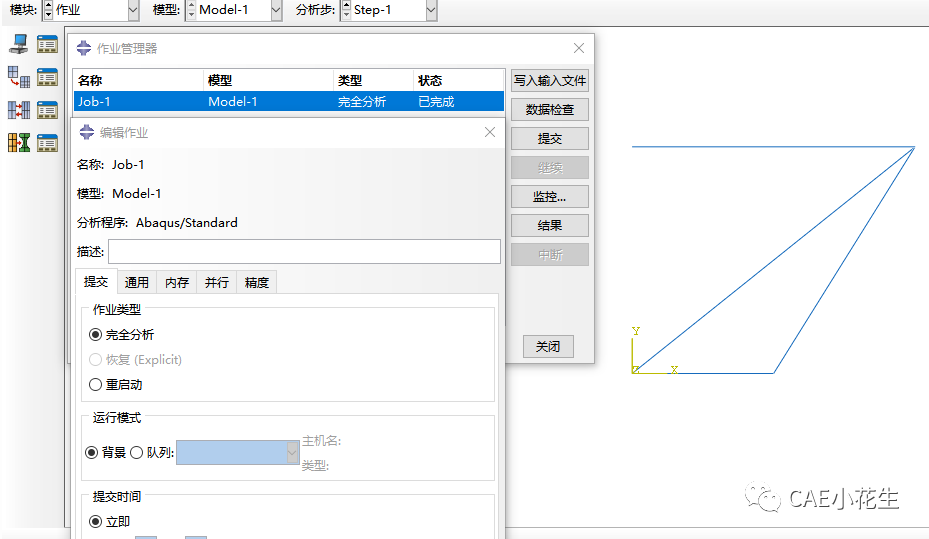Click 提交 button in job manager
The height and width of the screenshot is (539, 929).
(550, 139)
